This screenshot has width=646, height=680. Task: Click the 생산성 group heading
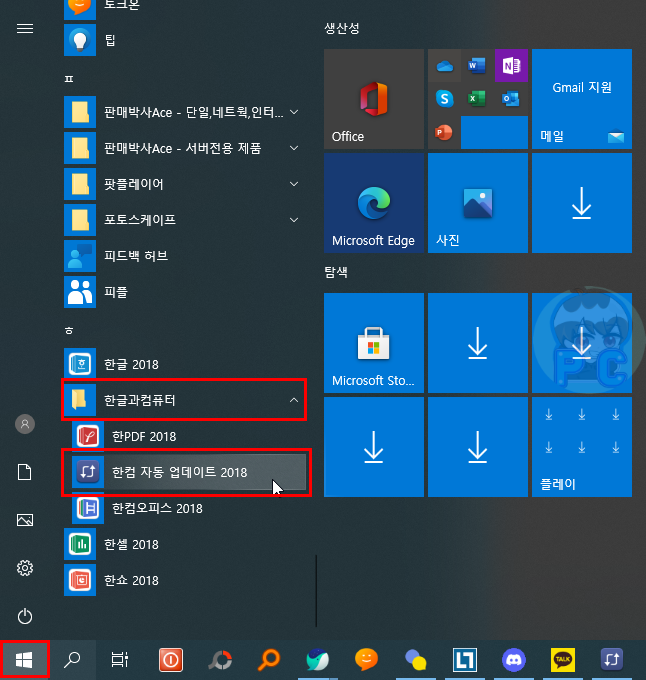click(x=342, y=29)
